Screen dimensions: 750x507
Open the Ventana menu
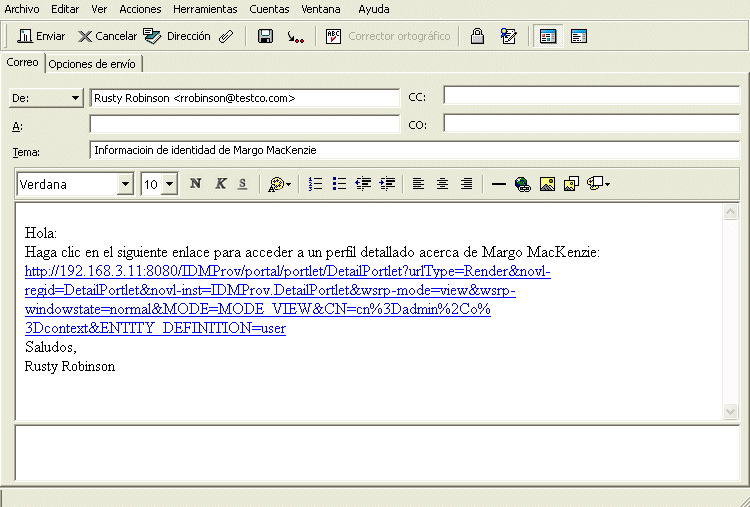click(x=321, y=9)
